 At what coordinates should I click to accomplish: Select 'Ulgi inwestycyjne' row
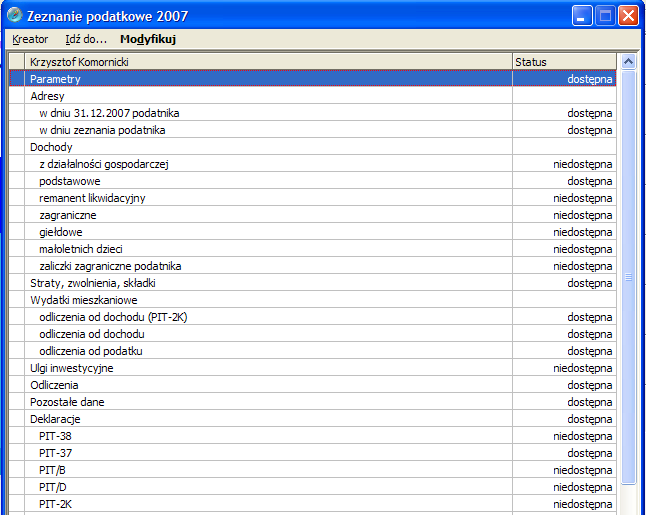313,368
